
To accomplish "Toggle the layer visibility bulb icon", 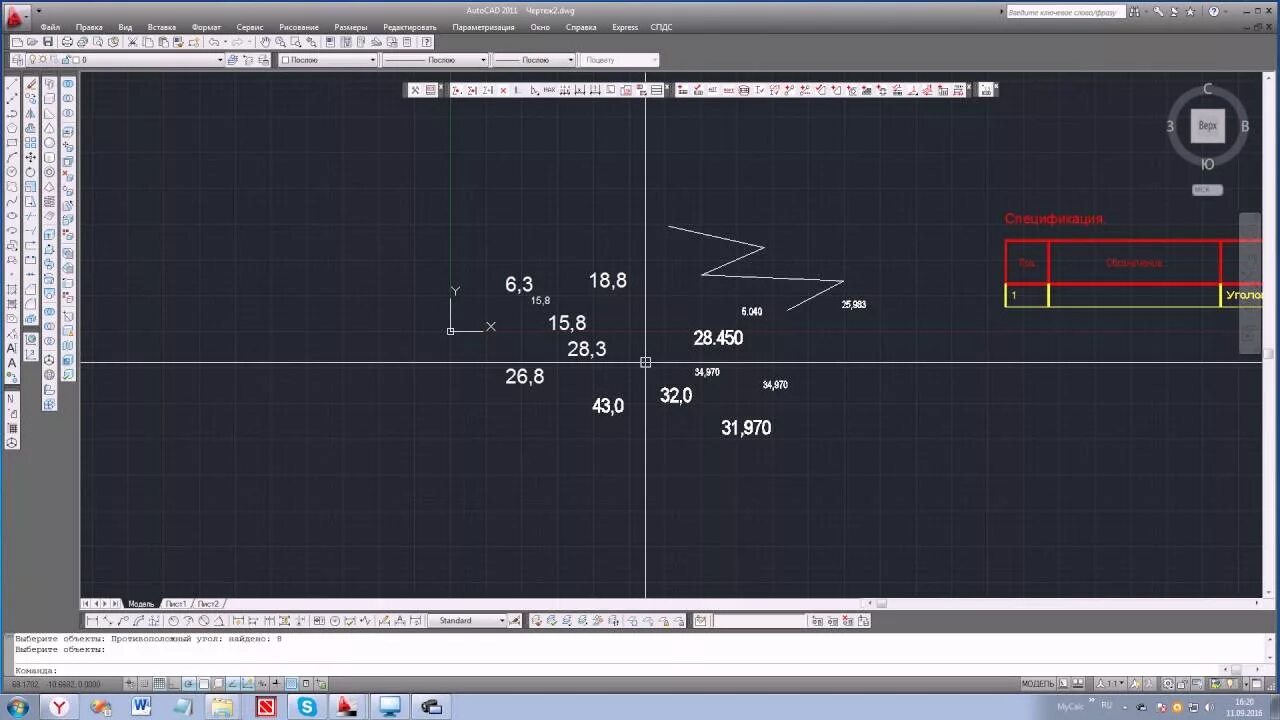I will coord(33,59).
